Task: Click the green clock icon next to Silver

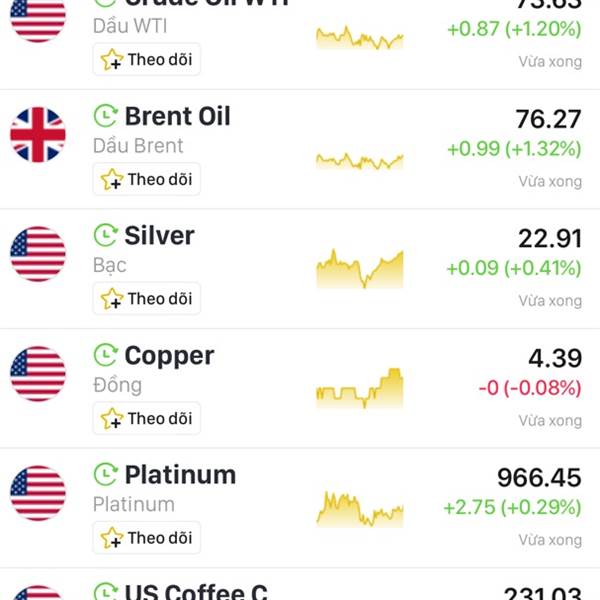Action: pyautogui.click(x=105, y=236)
